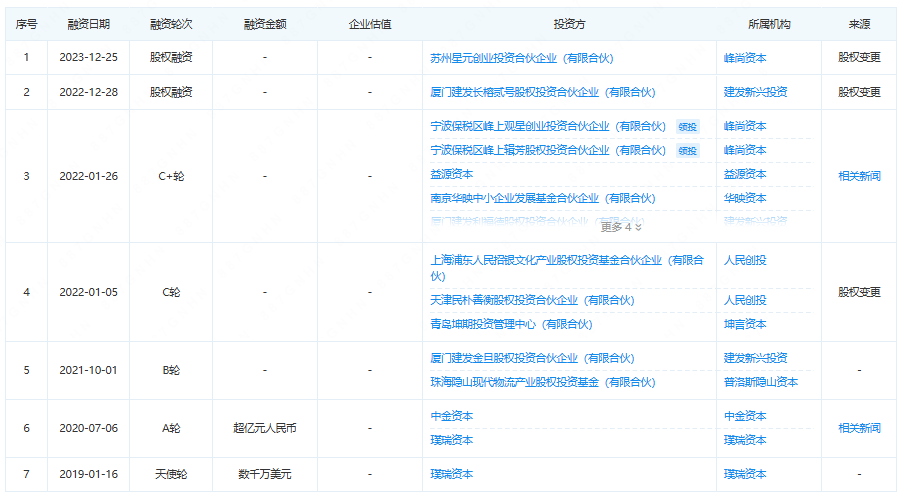Open 益源资本 investor link in row 3

tap(452, 174)
